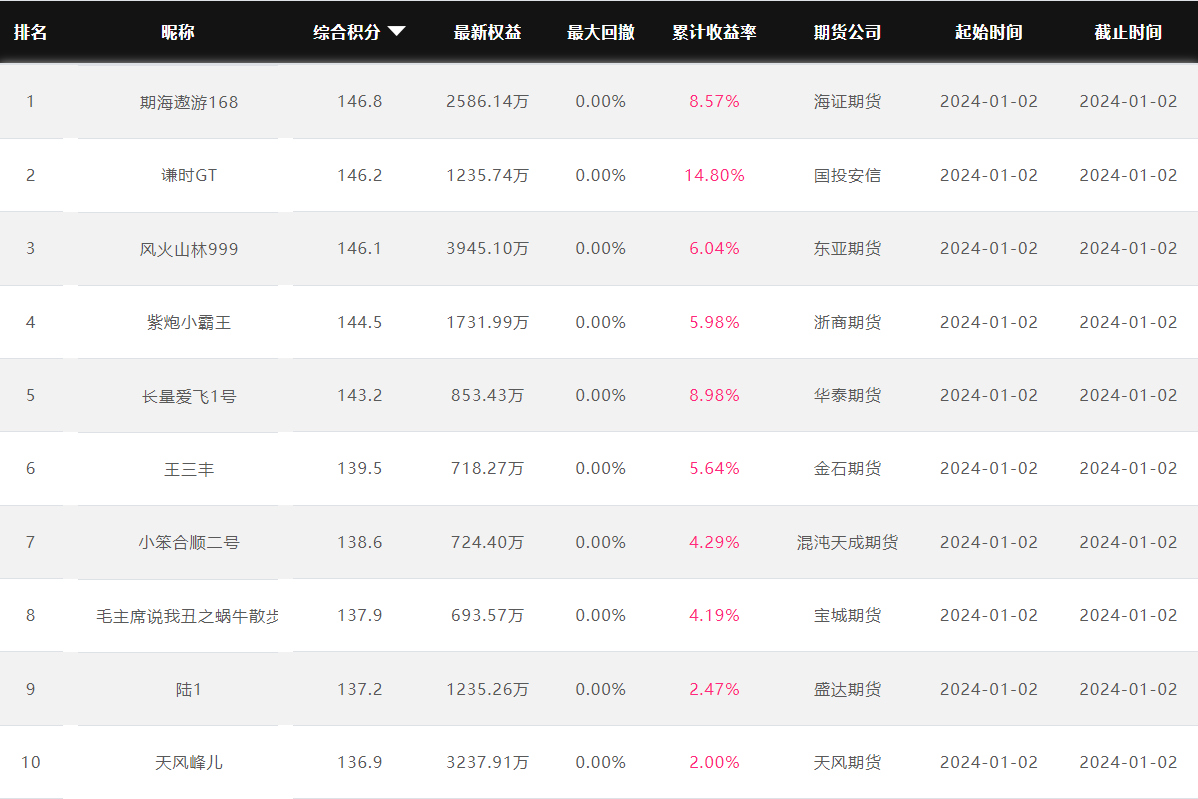The width and height of the screenshot is (1198, 799).
Task: Click return rate 14.80%
Action: 714,175
